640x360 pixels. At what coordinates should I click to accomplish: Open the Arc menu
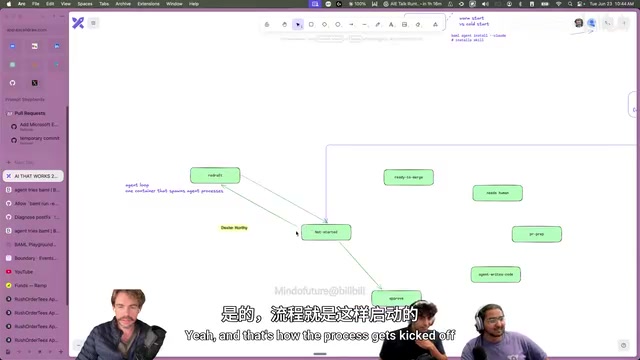tap(22, 4)
